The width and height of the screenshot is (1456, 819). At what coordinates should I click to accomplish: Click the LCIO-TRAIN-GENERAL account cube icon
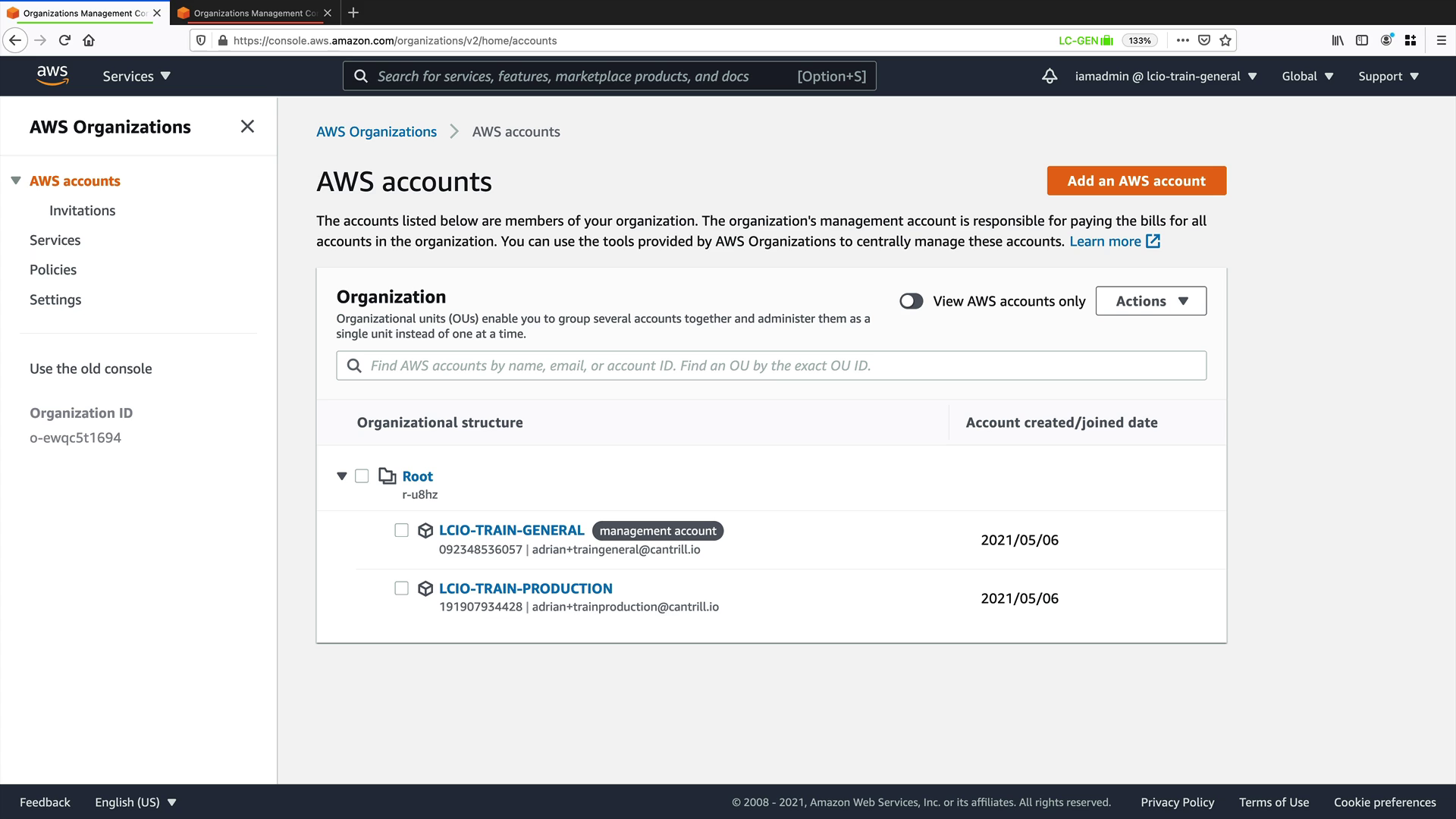click(x=425, y=531)
